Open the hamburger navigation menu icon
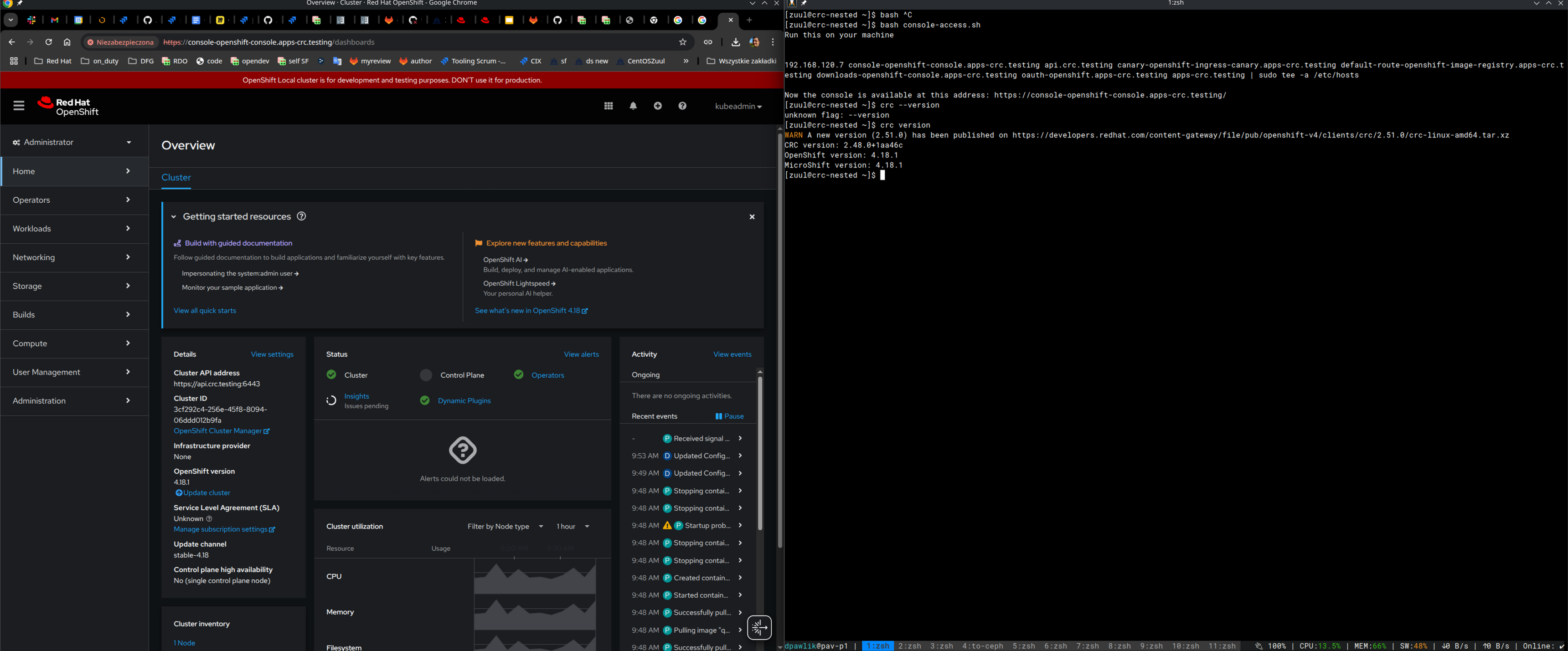 pos(19,106)
